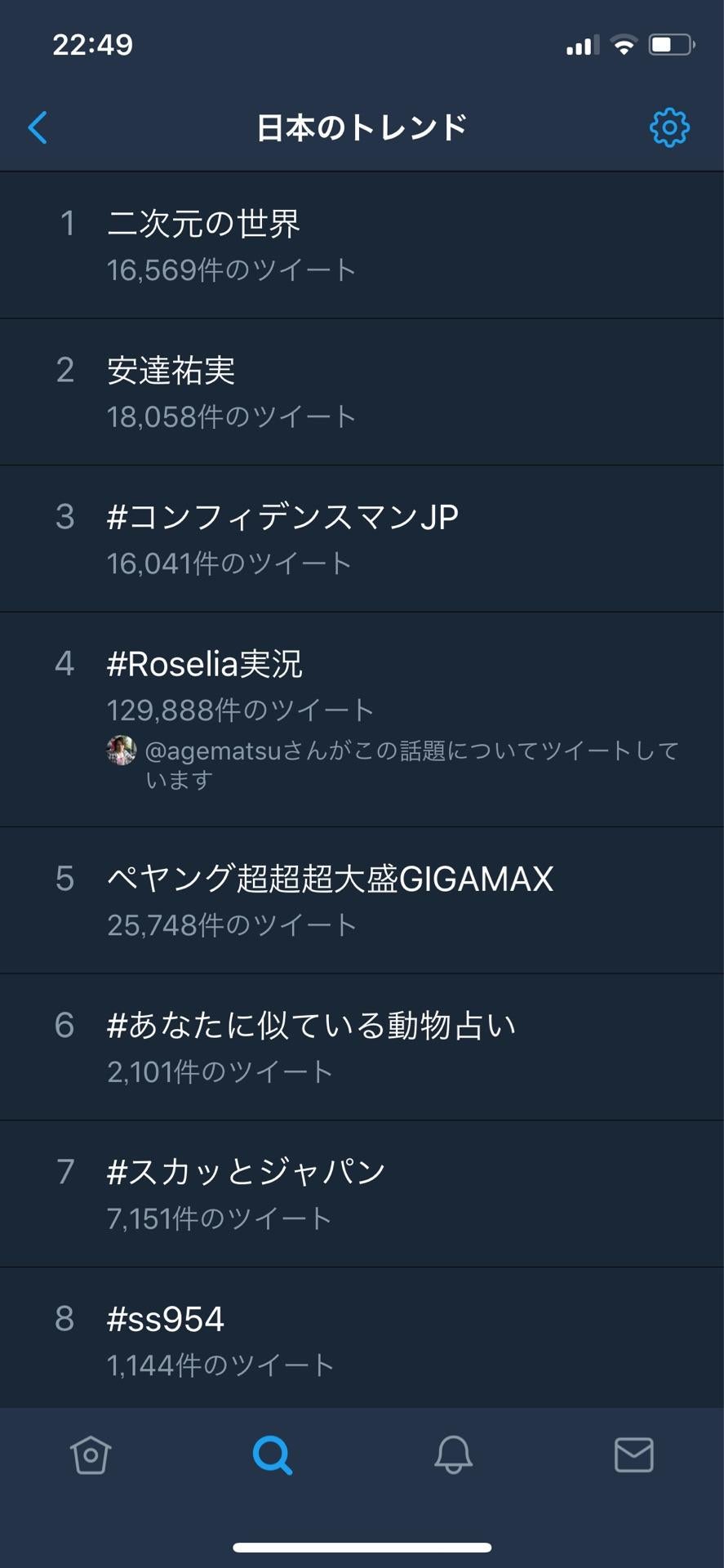
Task: Tap the @agematsu profile avatar
Action: pos(122,751)
